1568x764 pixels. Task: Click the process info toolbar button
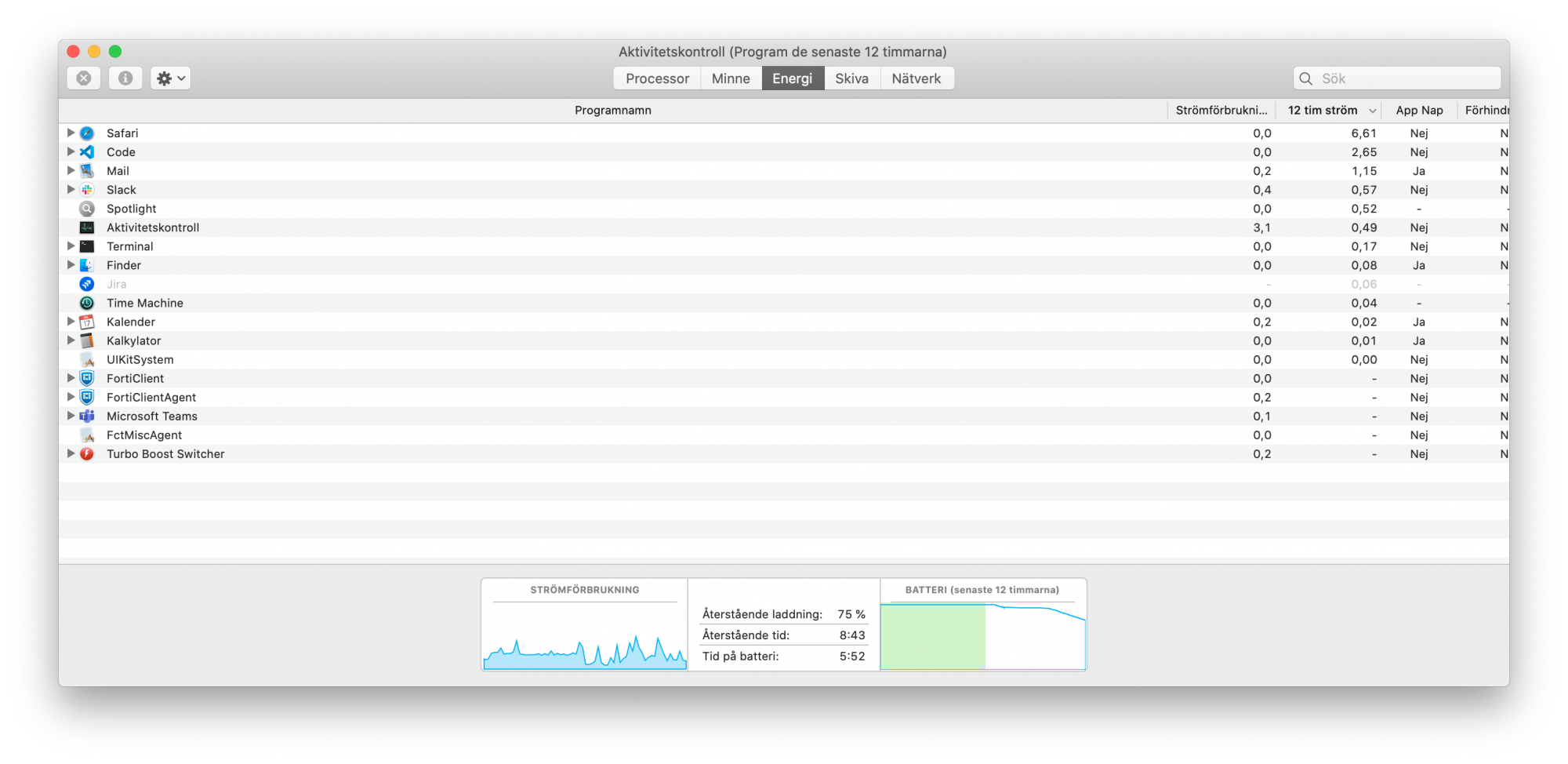click(x=125, y=78)
